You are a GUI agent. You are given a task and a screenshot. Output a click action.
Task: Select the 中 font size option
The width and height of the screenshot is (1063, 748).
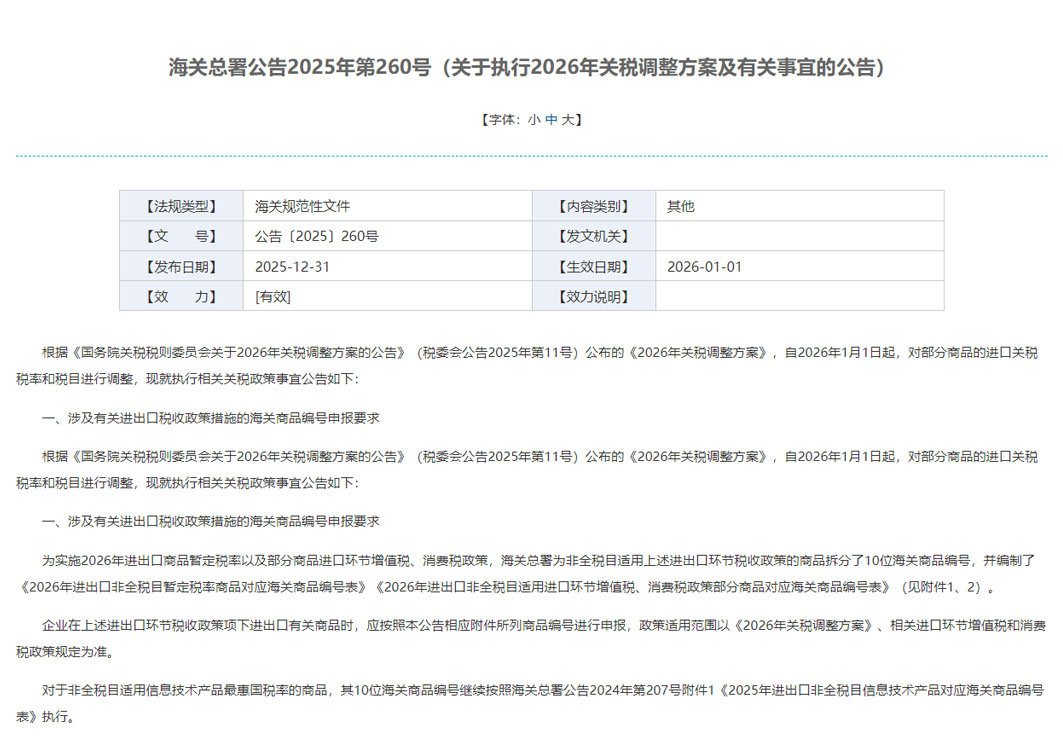coord(549,120)
